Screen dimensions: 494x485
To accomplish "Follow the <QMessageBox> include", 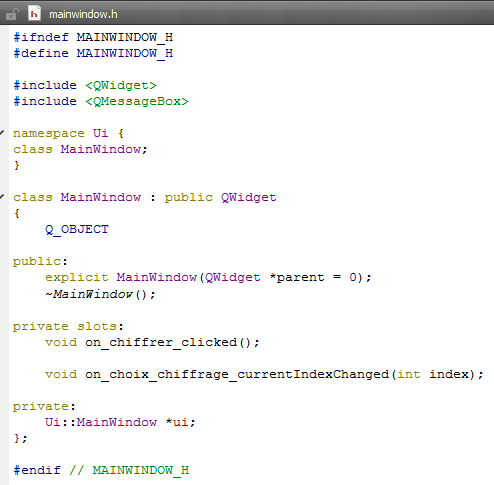I will pyautogui.click(x=137, y=101).
